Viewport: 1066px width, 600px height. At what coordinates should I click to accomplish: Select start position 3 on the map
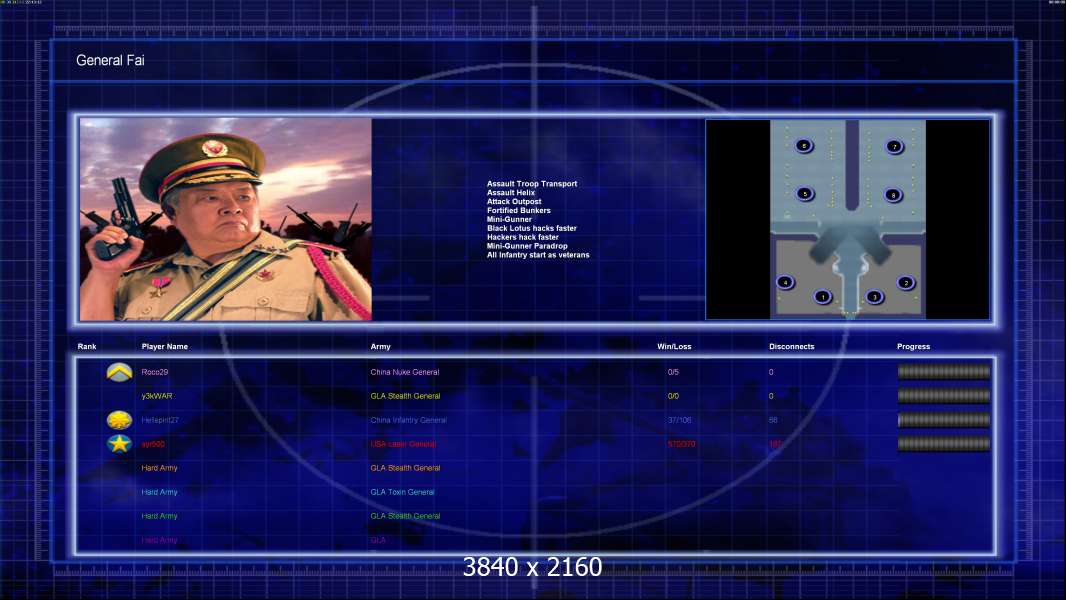pyautogui.click(x=875, y=296)
